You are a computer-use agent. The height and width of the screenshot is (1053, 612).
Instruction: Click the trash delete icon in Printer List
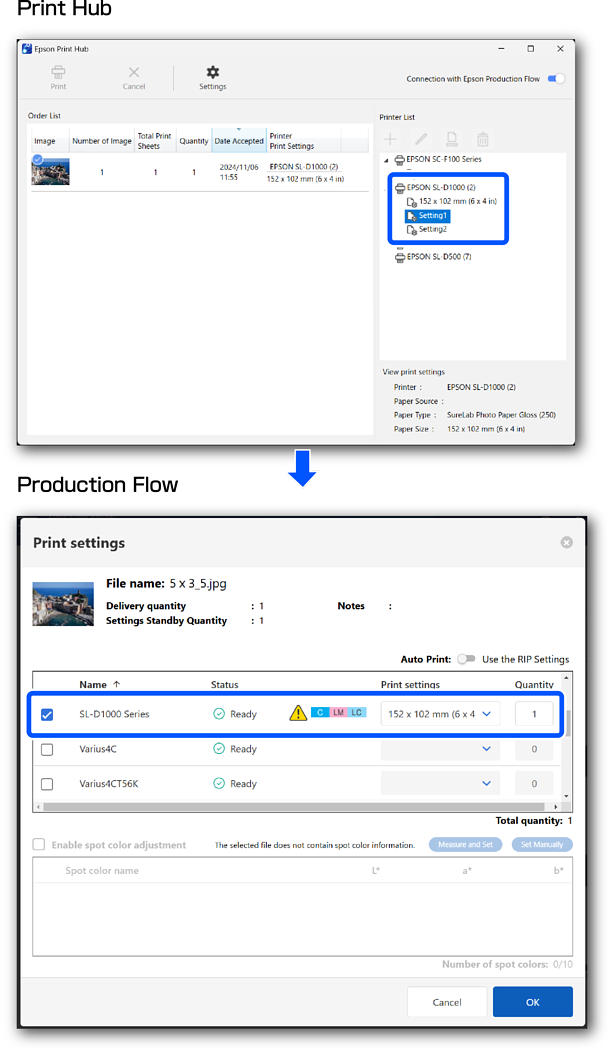click(x=483, y=140)
